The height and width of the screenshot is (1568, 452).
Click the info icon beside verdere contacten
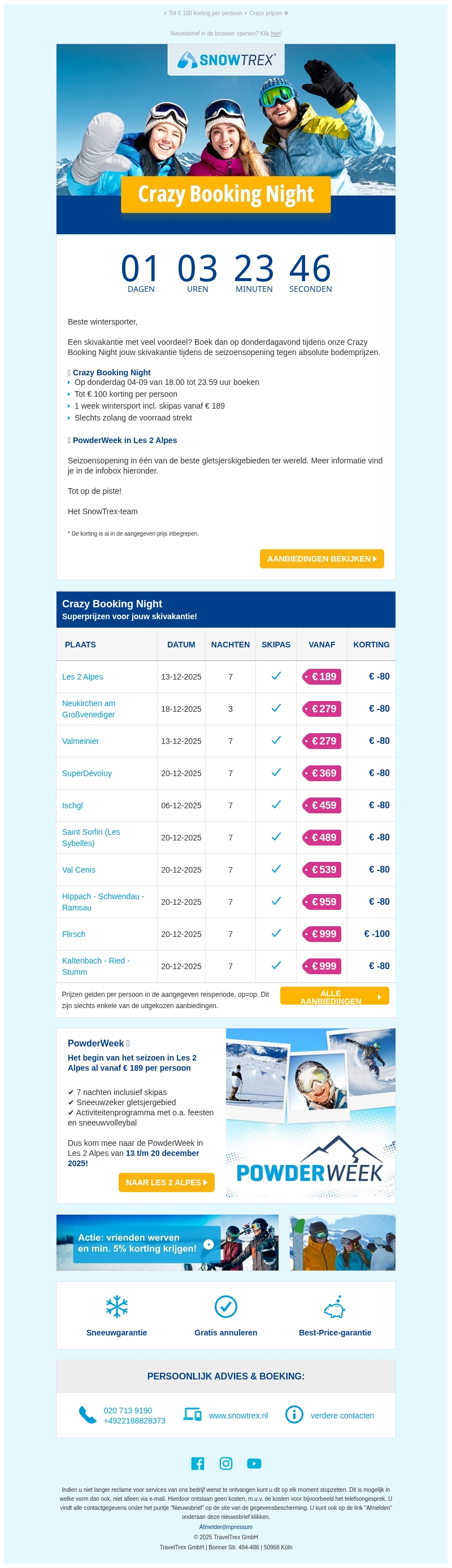tap(294, 1414)
